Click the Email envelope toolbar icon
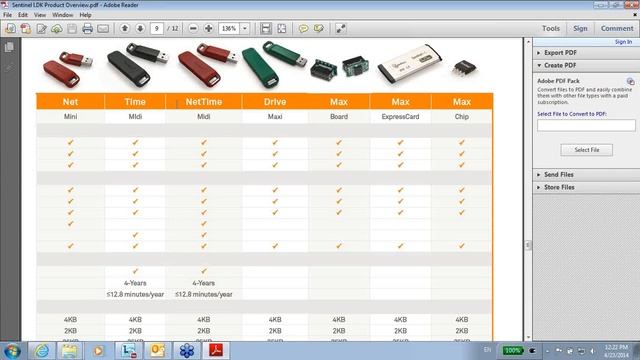 (103, 29)
